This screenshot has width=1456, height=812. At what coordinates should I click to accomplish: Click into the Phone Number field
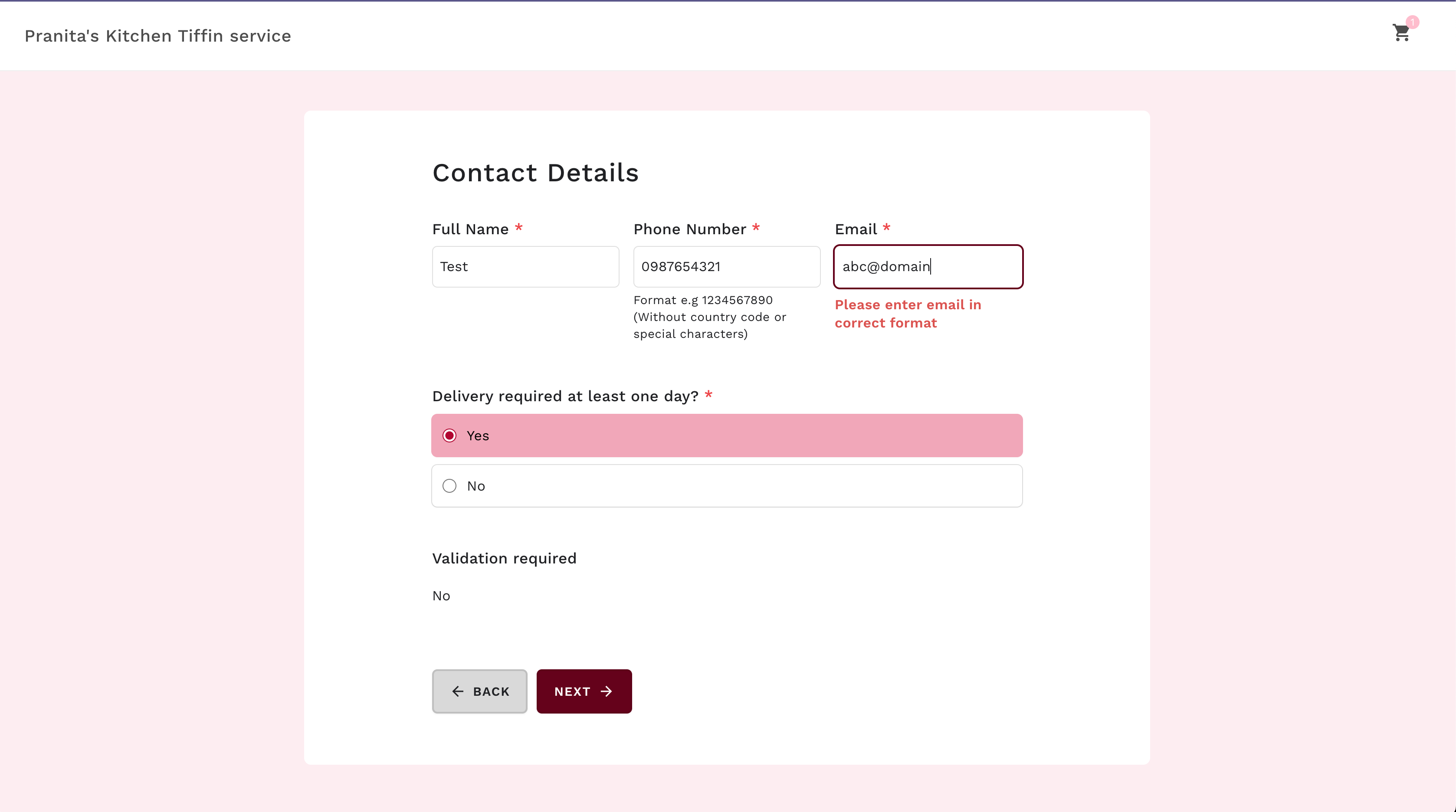pos(726,267)
